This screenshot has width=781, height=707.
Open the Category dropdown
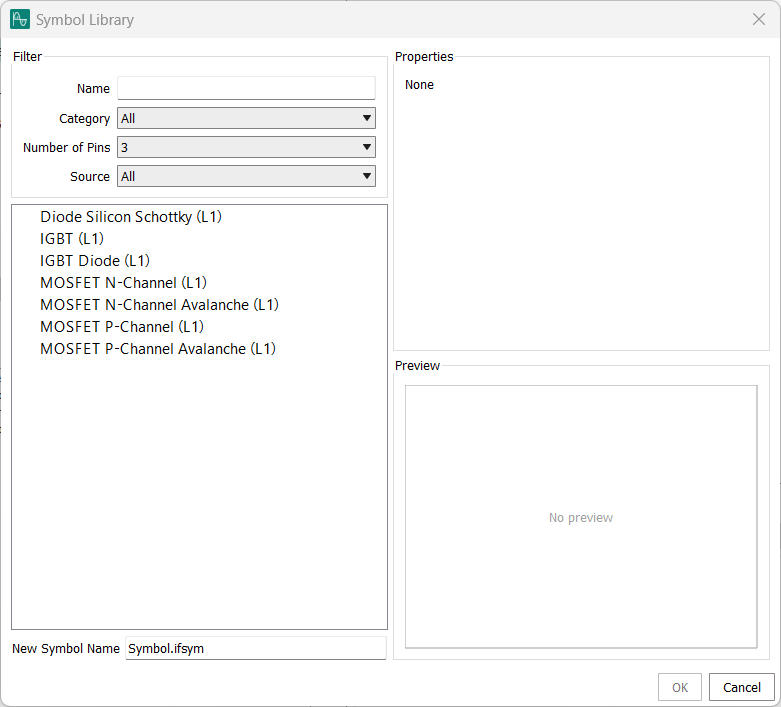246,118
